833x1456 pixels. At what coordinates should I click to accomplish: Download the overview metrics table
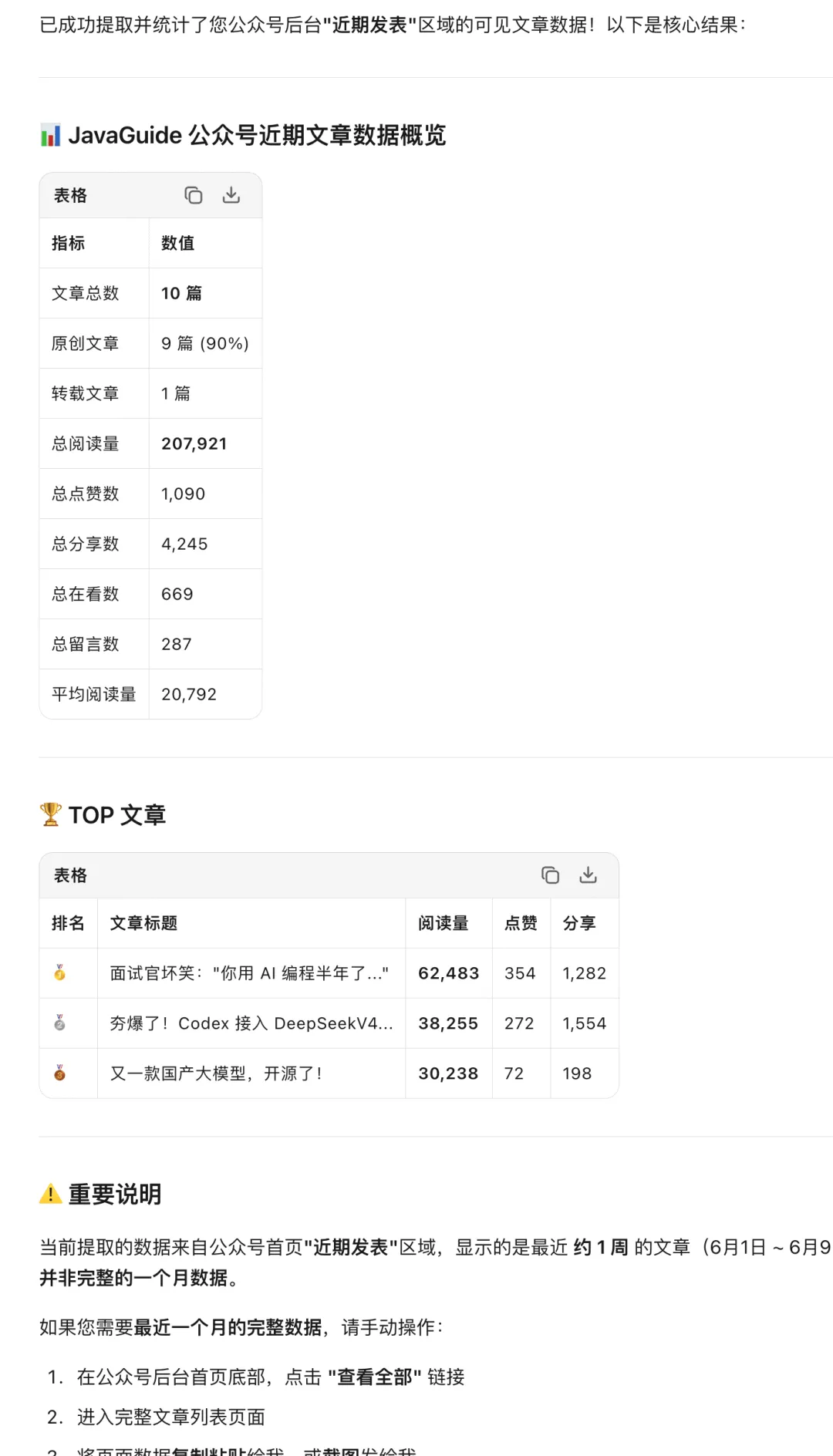[x=231, y=195]
